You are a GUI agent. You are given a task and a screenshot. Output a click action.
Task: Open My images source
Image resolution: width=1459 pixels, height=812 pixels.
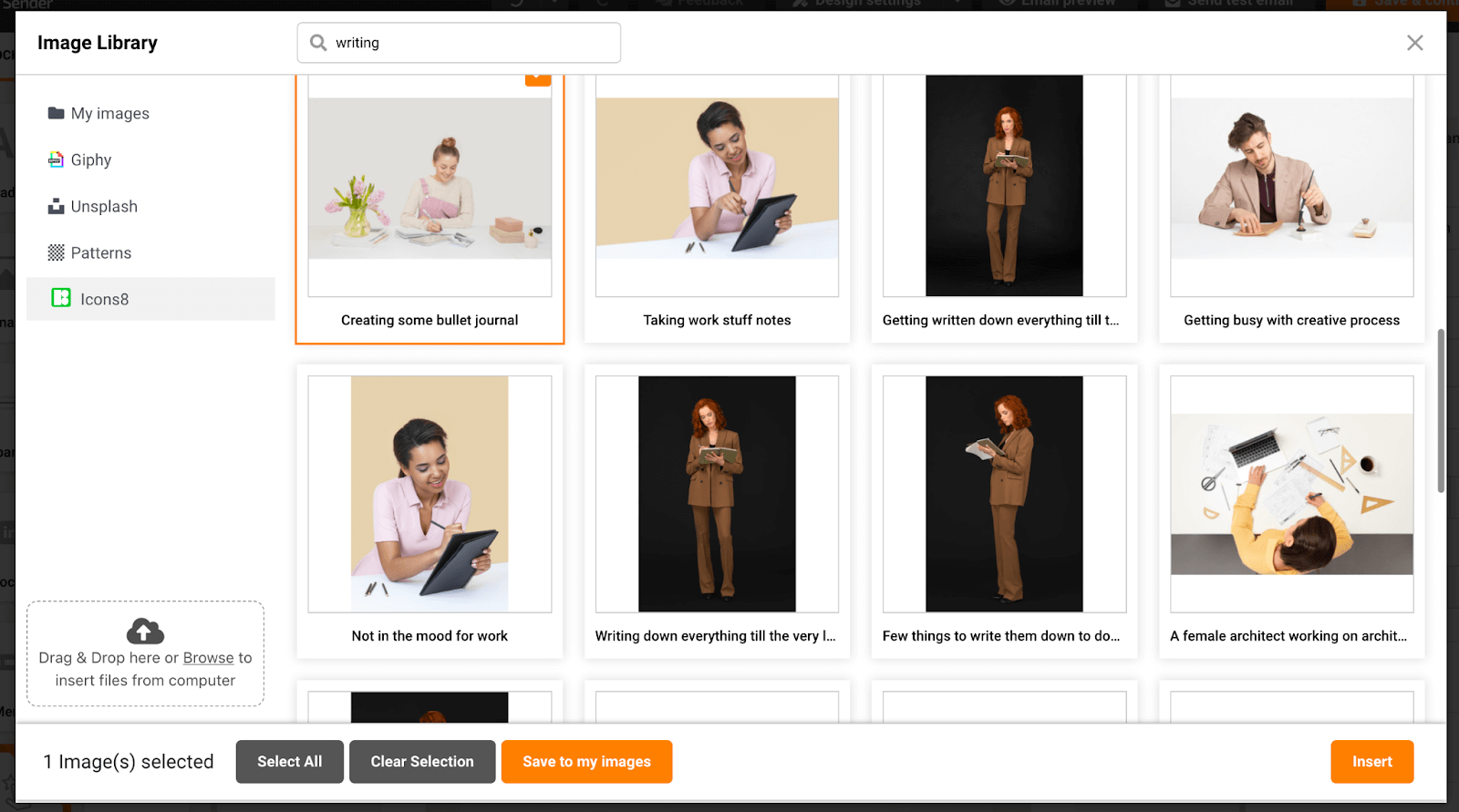click(150, 113)
